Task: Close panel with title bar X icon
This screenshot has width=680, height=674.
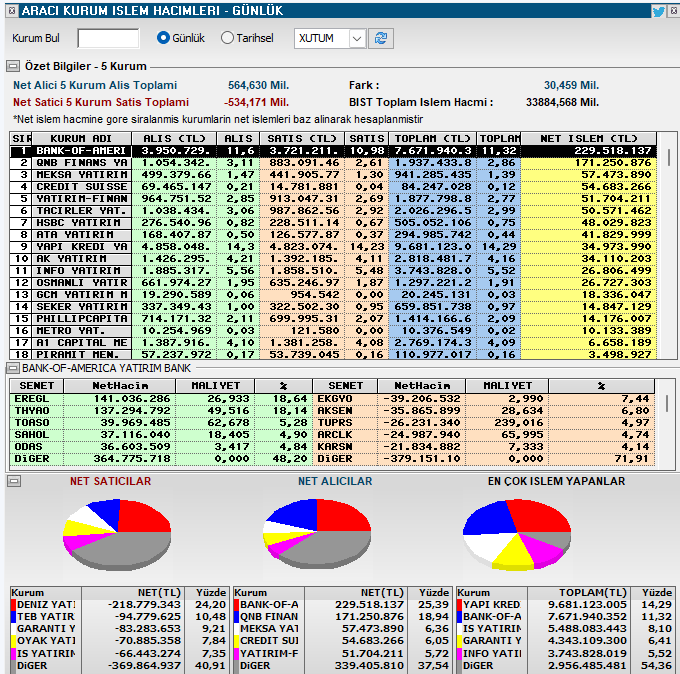Action: tap(673, 10)
